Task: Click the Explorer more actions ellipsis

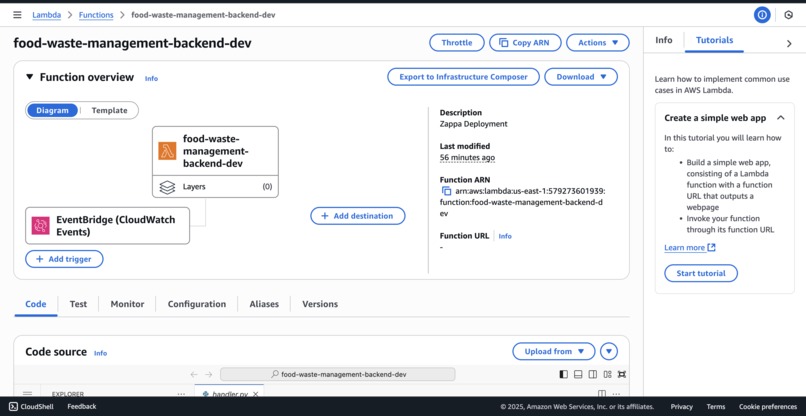Action: tap(181, 394)
